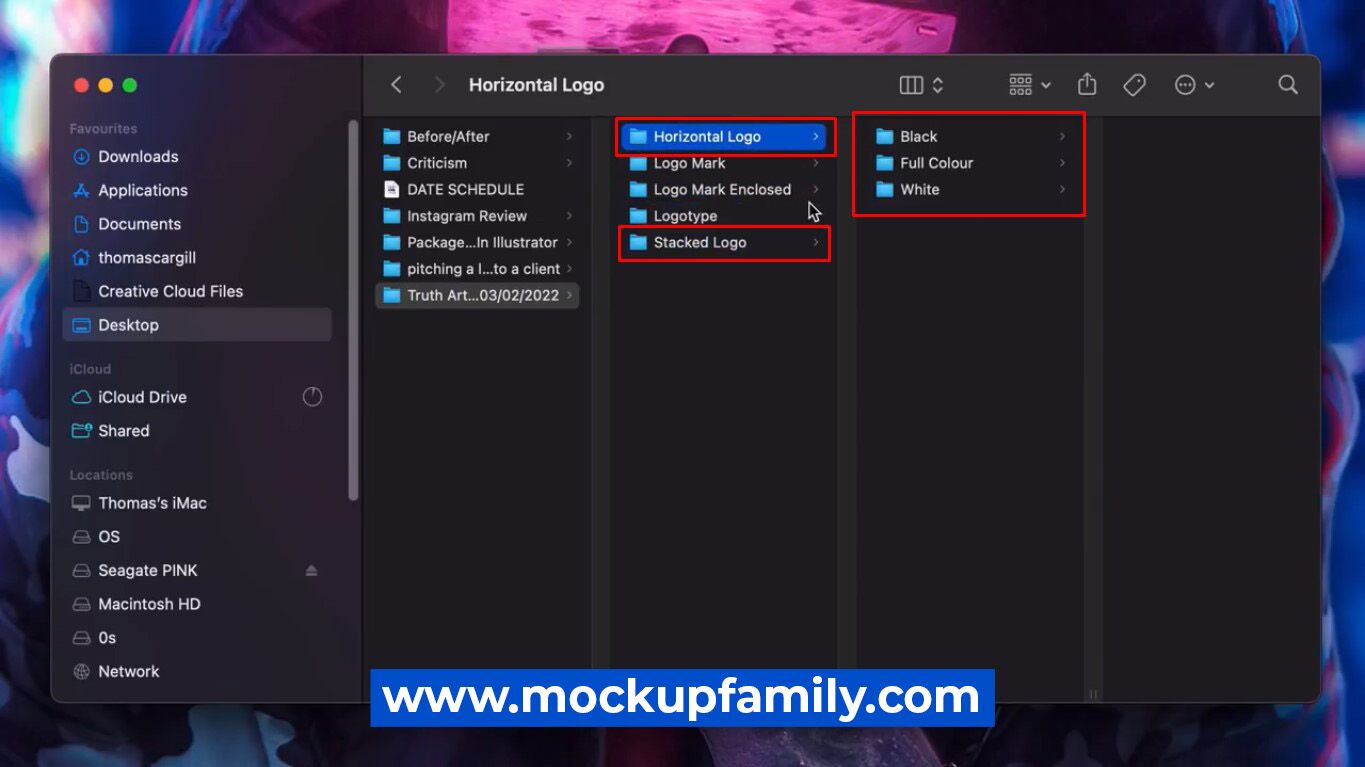Select the Stacked Logo folder
The height and width of the screenshot is (767, 1365).
(x=699, y=242)
